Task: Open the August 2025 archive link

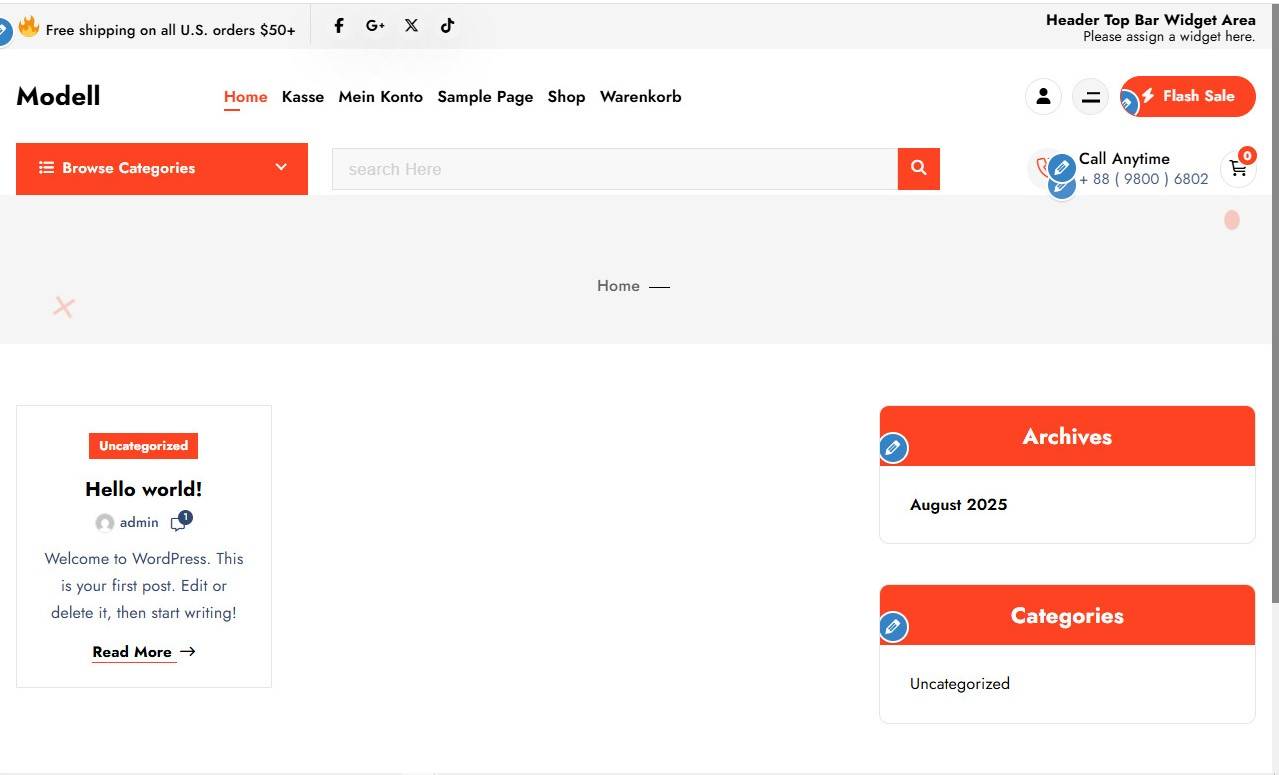Action: (x=958, y=505)
